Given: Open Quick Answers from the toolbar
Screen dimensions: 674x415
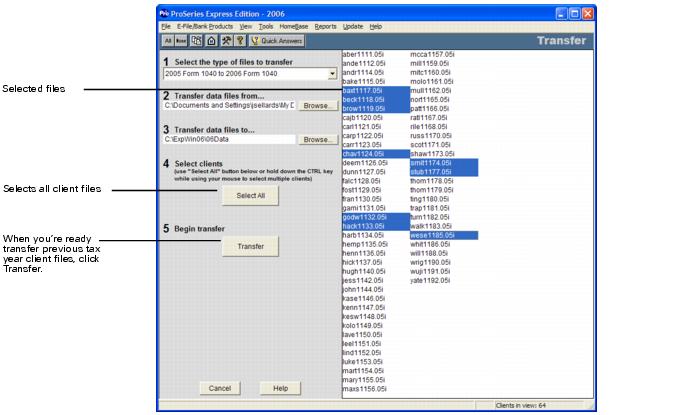Looking at the screenshot, I should pos(277,41).
